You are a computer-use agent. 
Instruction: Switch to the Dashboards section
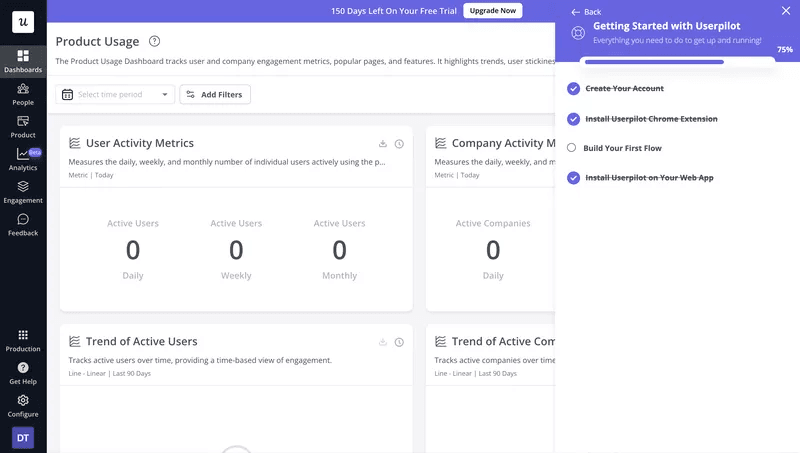click(x=23, y=61)
